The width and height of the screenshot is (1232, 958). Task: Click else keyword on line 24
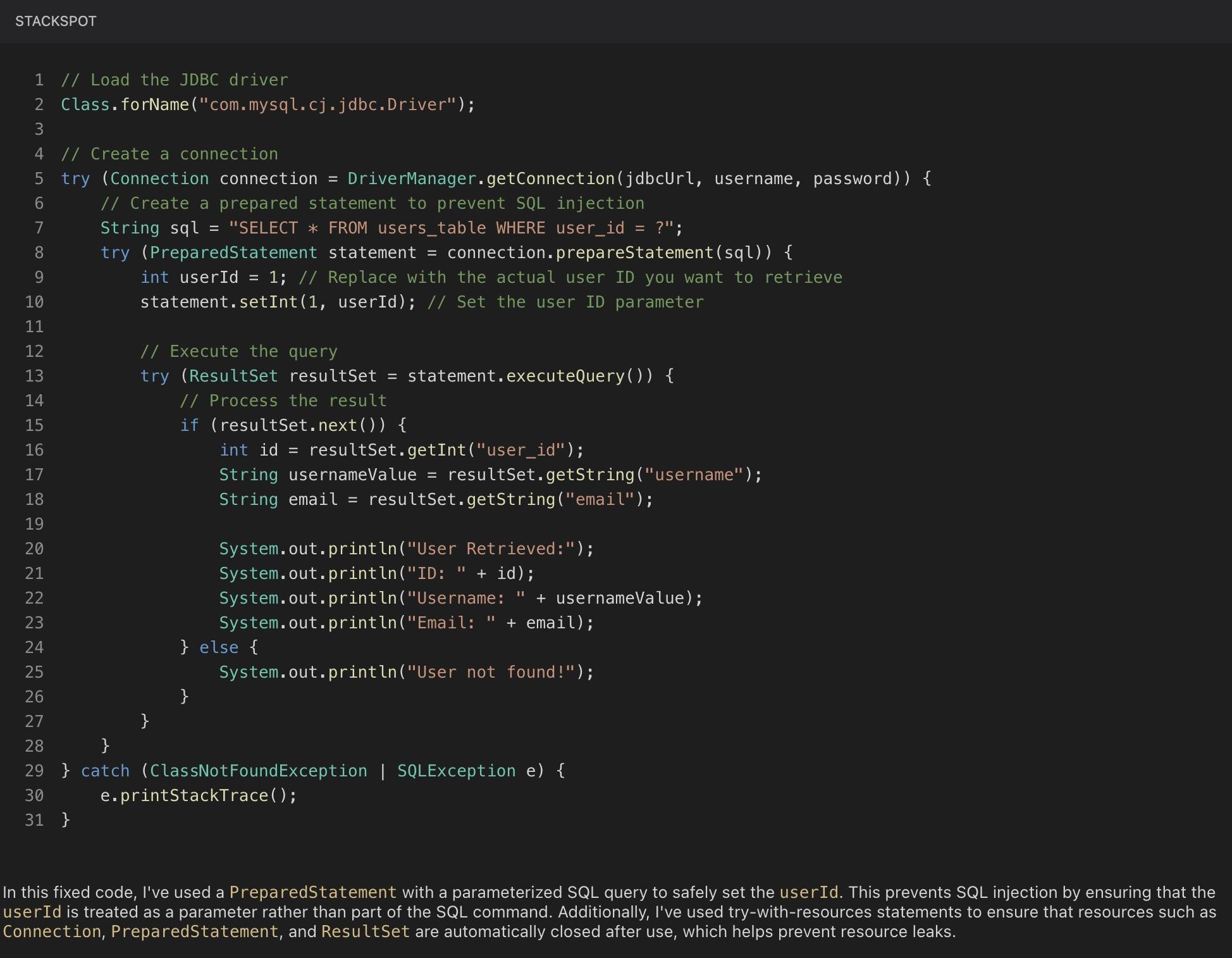(x=219, y=647)
